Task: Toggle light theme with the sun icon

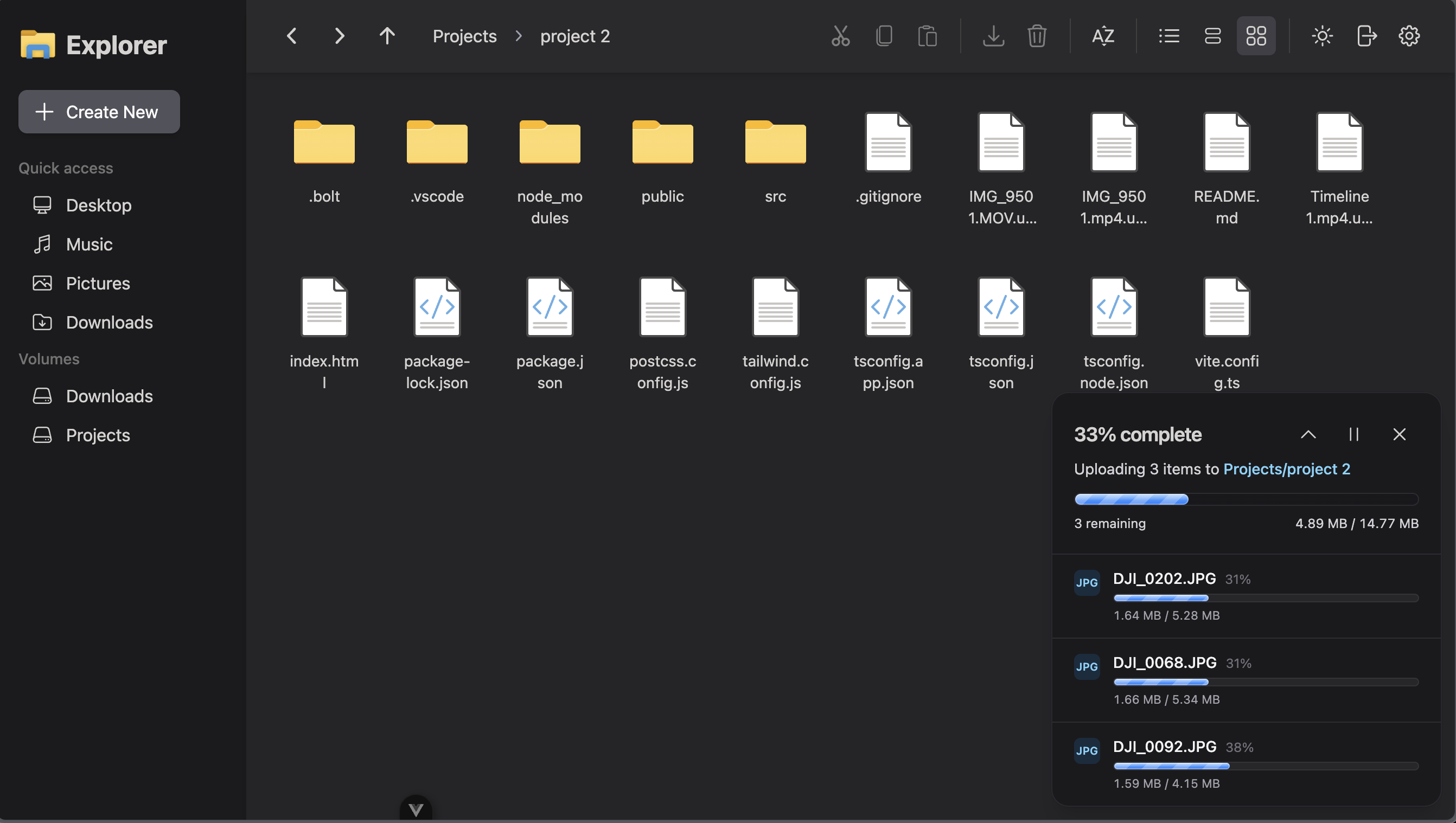Action: tap(1322, 36)
